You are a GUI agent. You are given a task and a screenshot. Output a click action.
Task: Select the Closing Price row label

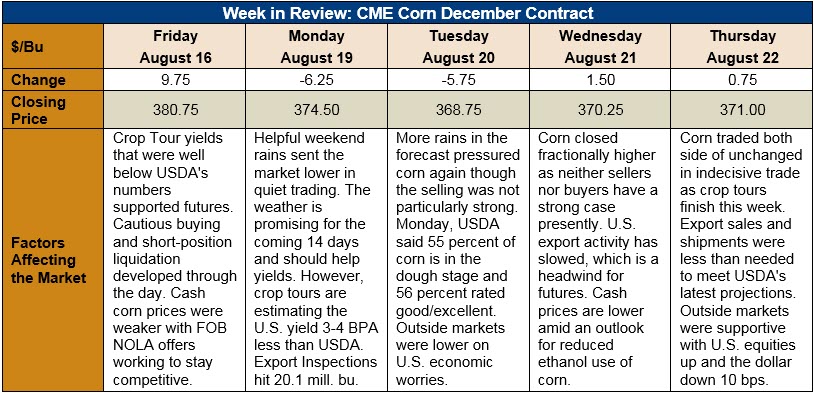pyautogui.click(x=52, y=110)
